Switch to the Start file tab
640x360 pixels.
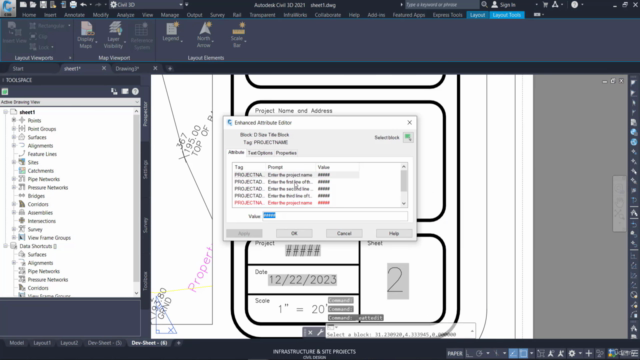coord(18,69)
